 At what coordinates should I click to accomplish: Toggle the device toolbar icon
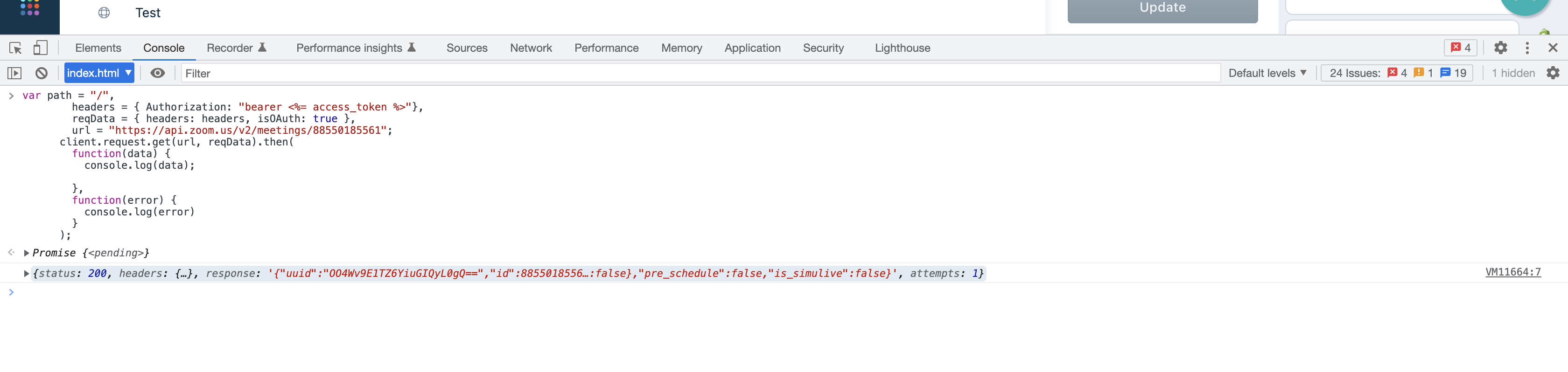[x=40, y=48]
